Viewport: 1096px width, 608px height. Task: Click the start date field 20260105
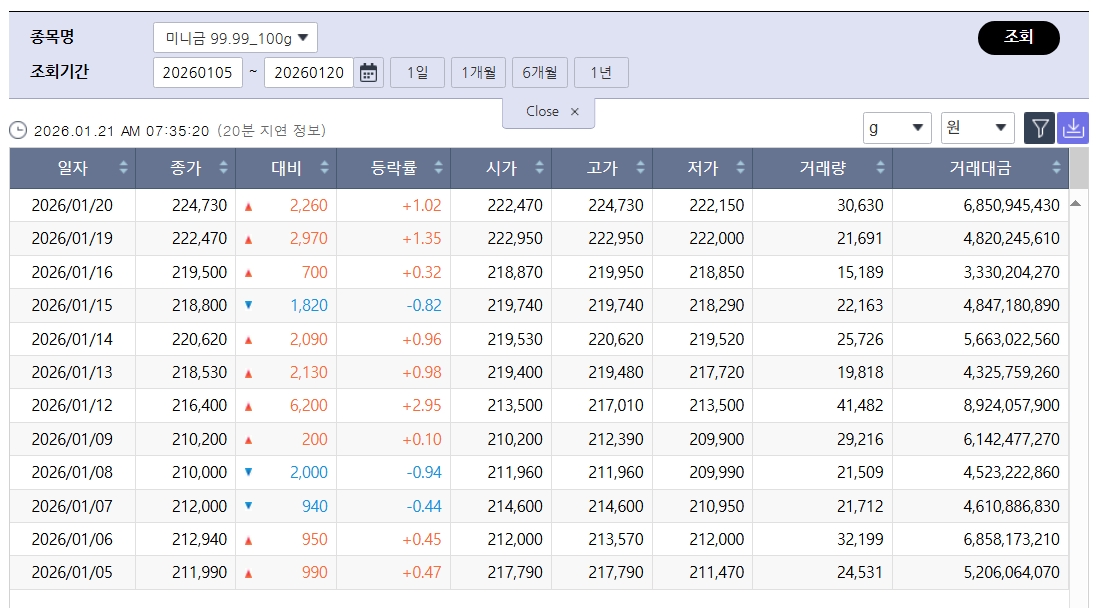point(198,73)
